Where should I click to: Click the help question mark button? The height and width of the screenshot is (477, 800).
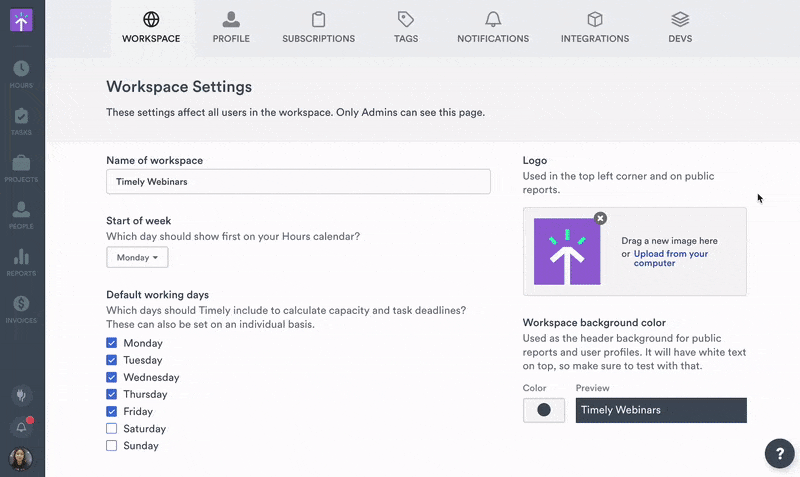click(779, 453)
